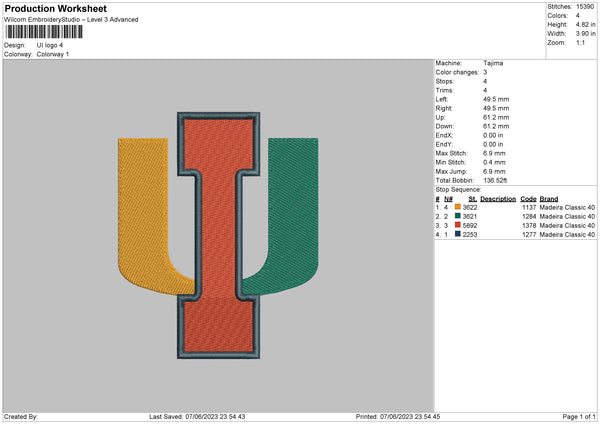Click the Width value 3.90 in

pyautogui.click(x=585, y=34)
